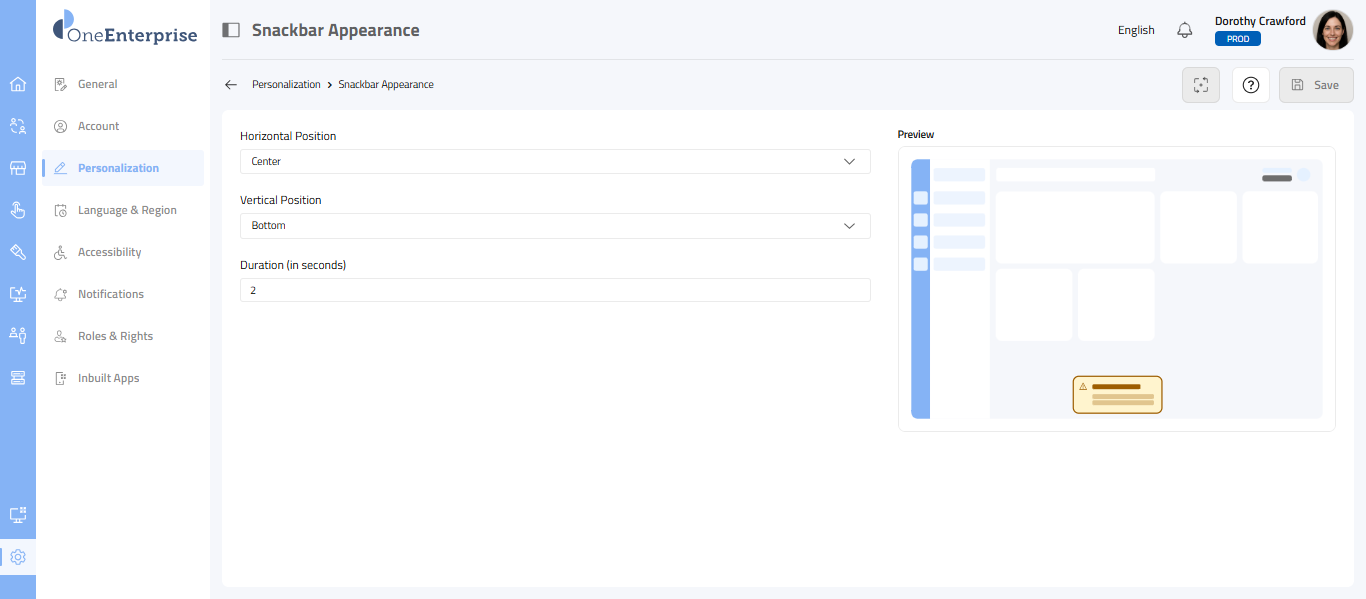This screenshot has height=599, width=1366.
Task: Click the help question mark icon
Action: [x=1250, y=85]
